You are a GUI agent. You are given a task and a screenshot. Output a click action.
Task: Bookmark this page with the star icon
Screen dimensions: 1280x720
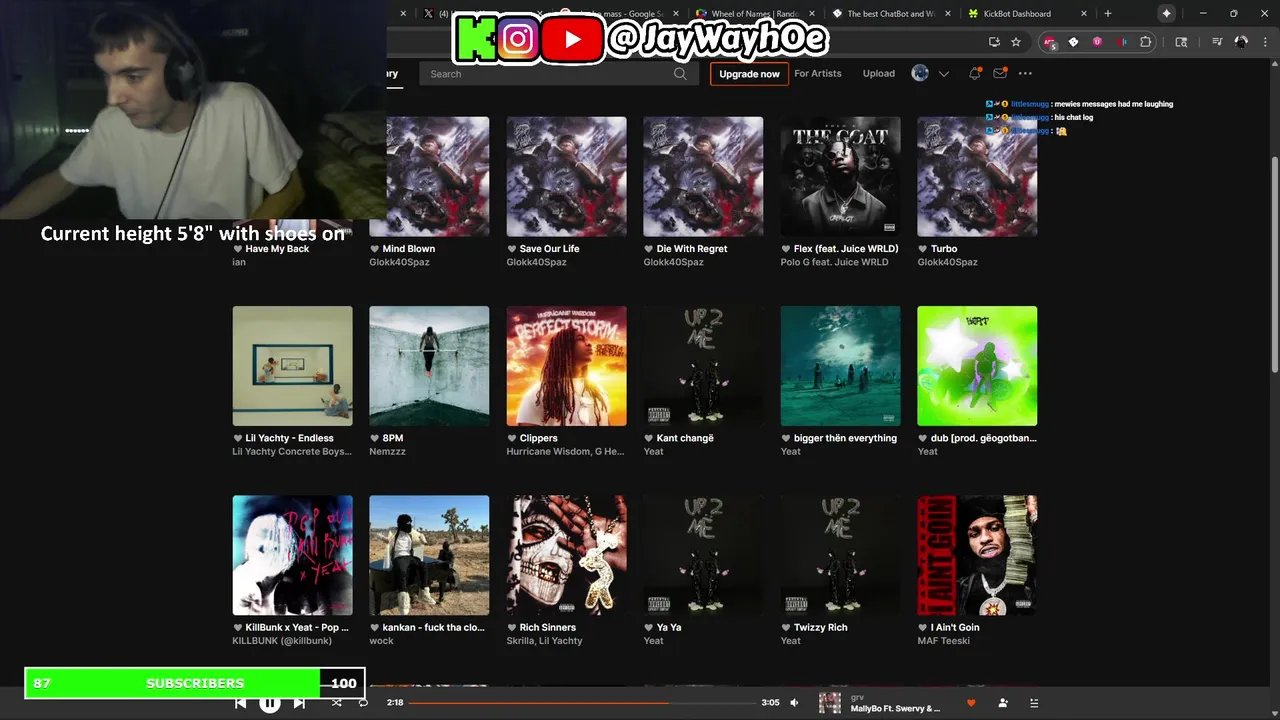[1016, 42]
